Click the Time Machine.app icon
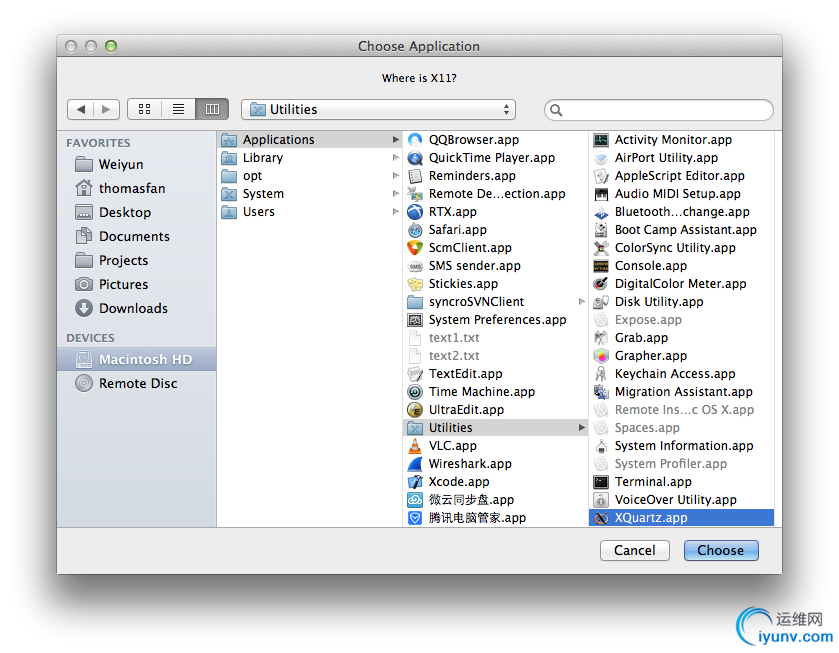 [415, 392]
